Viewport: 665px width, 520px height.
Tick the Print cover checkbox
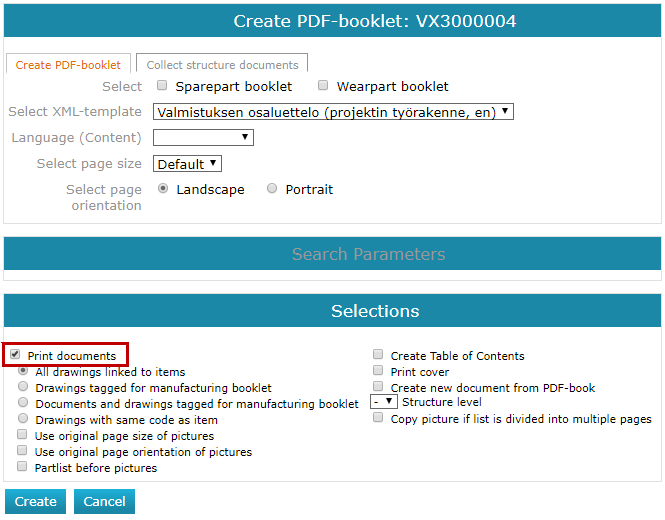[378, 370]
